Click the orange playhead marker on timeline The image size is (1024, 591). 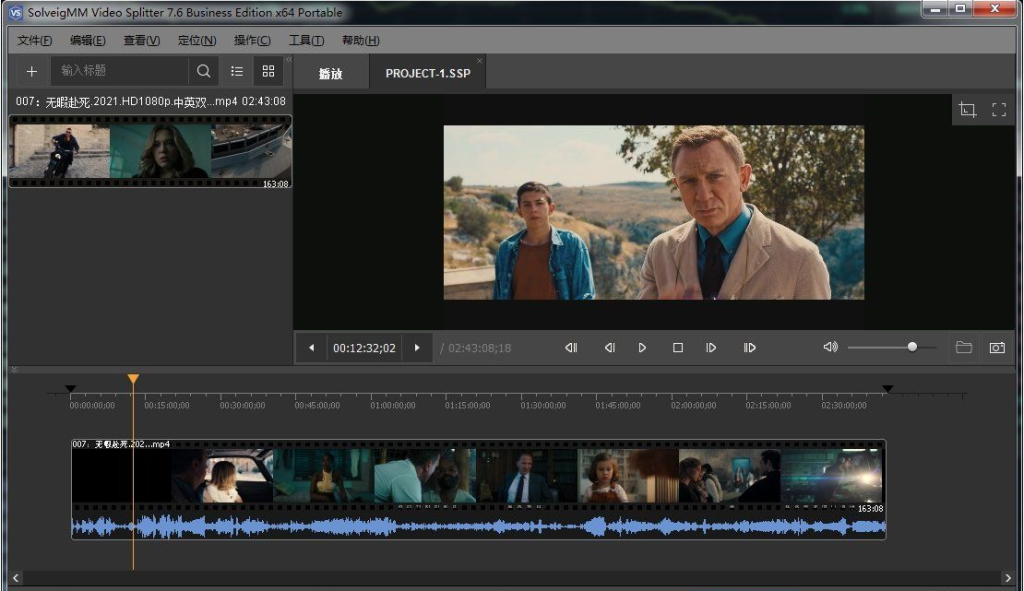[x=133, y=379]
